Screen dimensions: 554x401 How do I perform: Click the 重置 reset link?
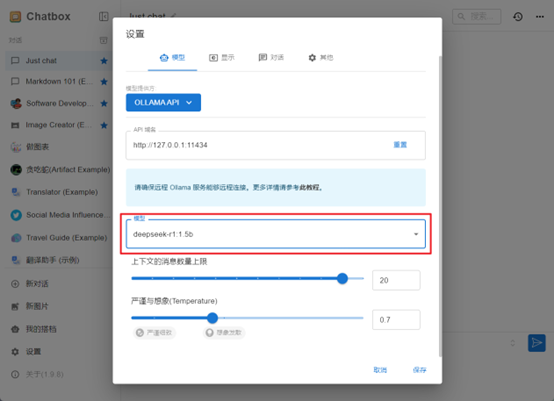[x=400, y=145]
